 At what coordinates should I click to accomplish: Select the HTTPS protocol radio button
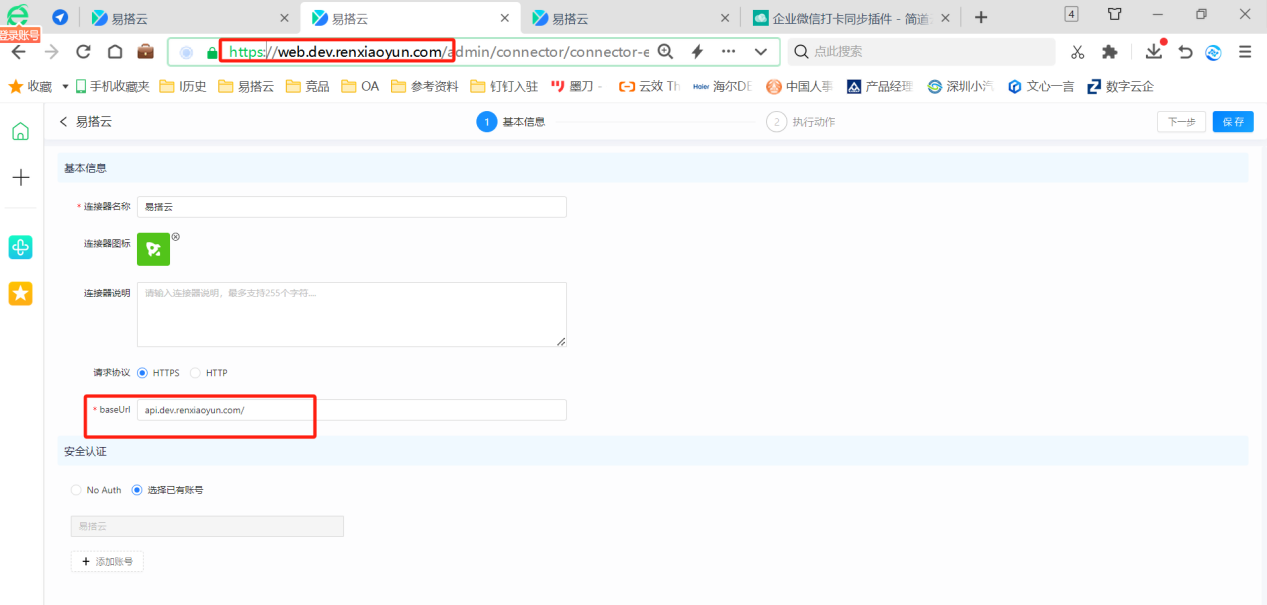click(142, 373)
